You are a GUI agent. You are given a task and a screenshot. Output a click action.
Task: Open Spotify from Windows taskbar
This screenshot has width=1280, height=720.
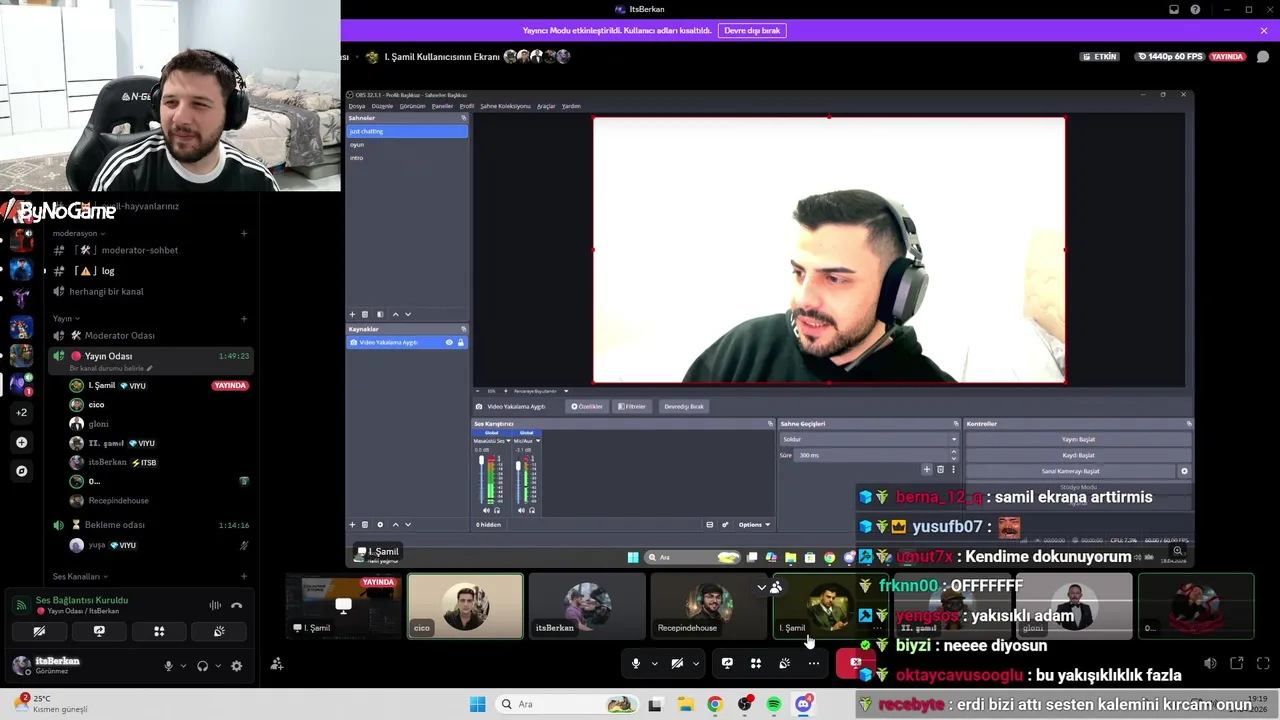(774, 705)
